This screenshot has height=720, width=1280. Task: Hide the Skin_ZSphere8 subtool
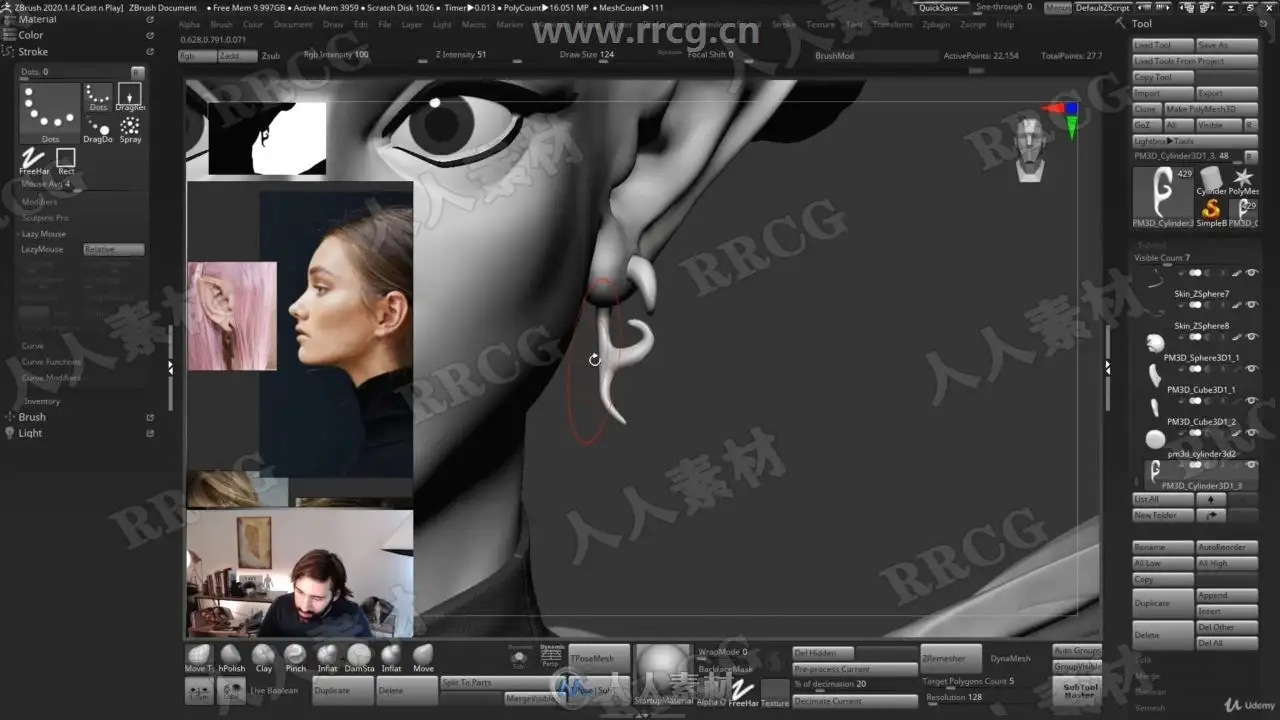(x=1251, y=305)
